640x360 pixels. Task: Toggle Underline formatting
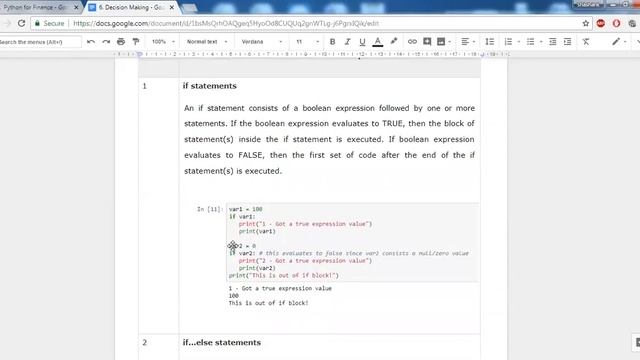(x=362, y=42)
